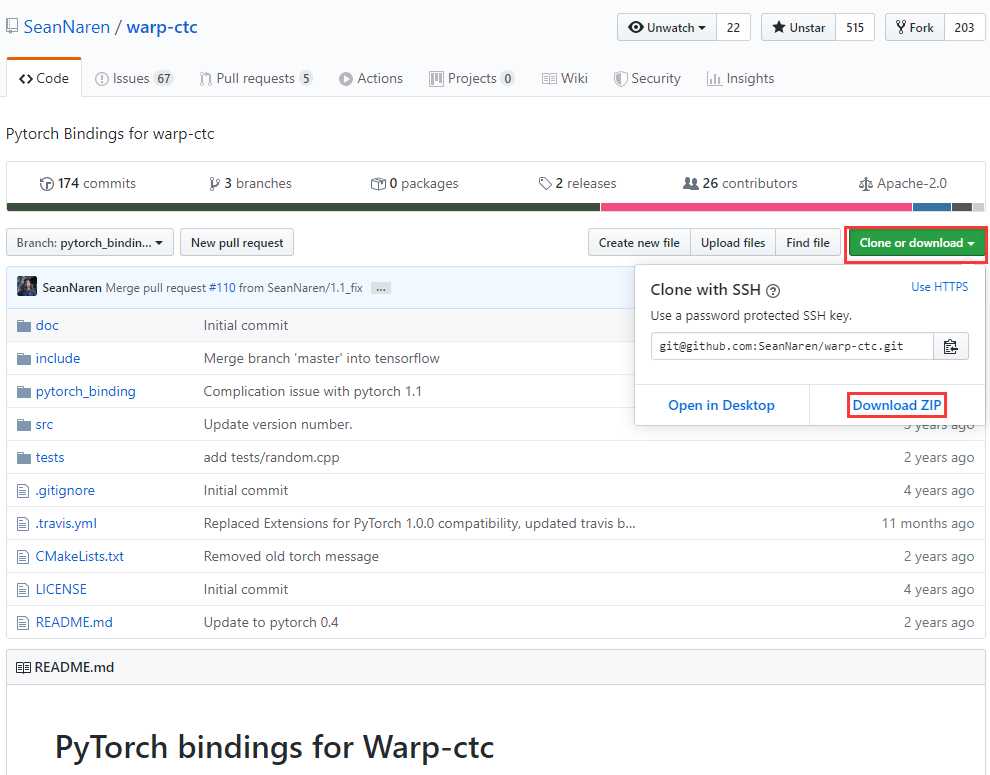Unstar the warp-ctc repository
The image size is (990, 775).
[799, 27]
